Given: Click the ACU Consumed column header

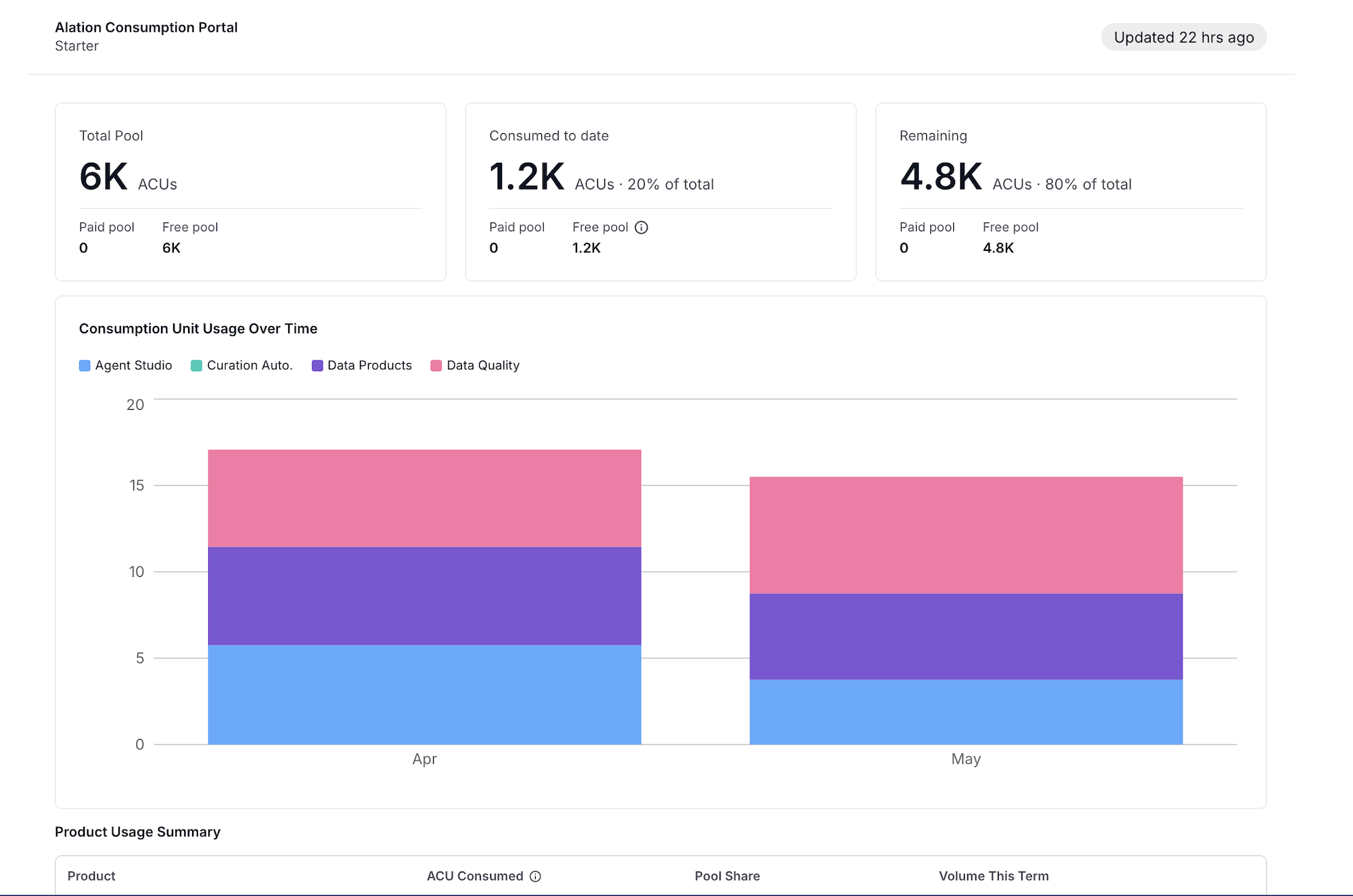Looking at the screenshot, I should pyautogui.click(x=475, y=876).
